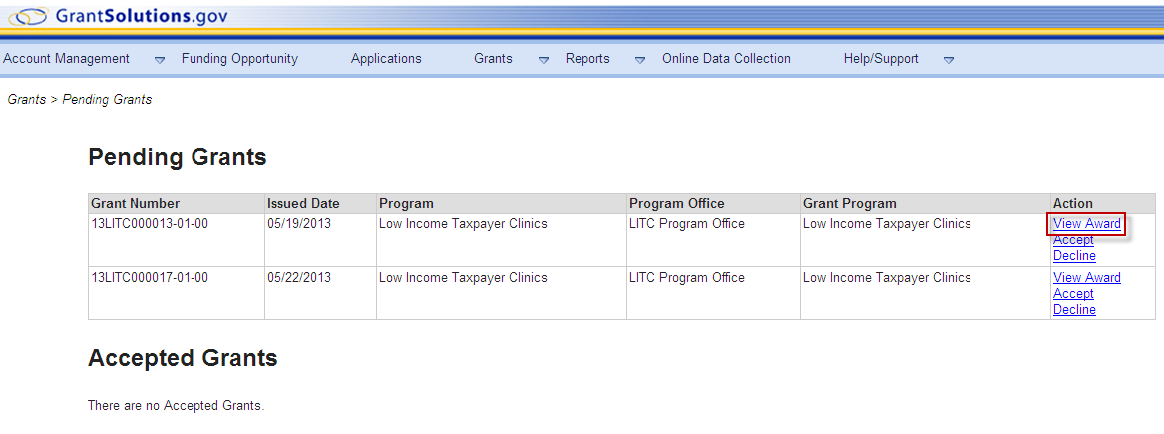Select the Reports menu item
The image size is (1164, 434).
(587, 59)
